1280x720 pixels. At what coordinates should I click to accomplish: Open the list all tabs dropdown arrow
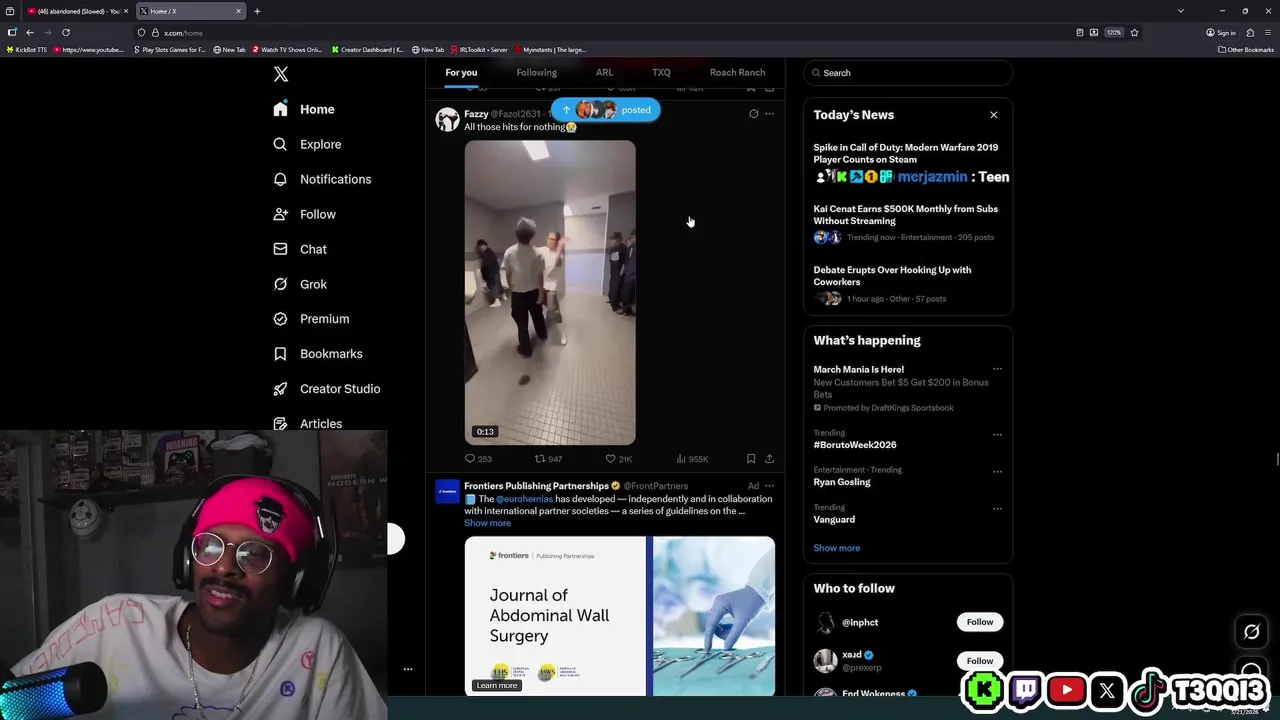(x=1181, y=11)
